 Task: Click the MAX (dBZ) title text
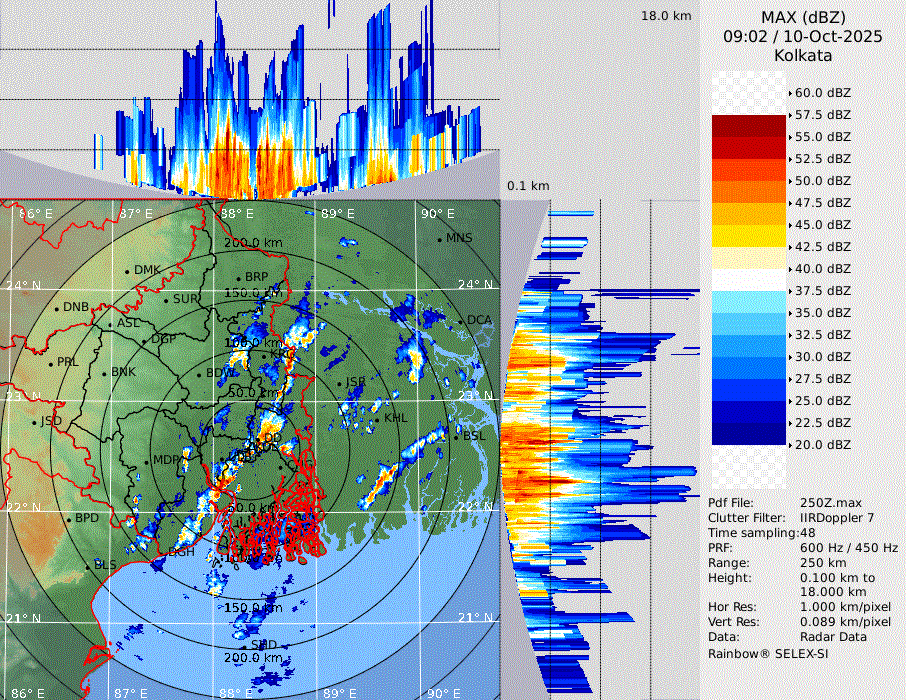coord(803,17)
